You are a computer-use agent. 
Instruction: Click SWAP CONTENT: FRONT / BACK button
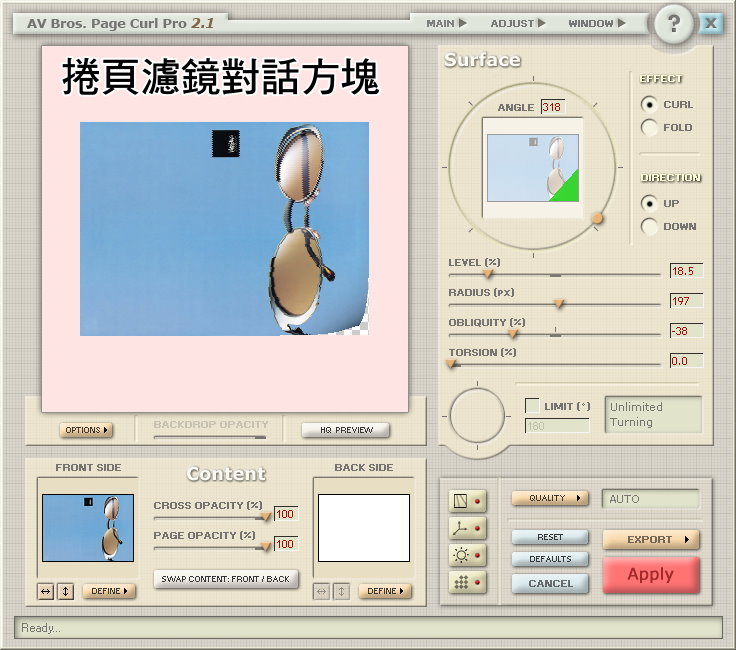226,579
